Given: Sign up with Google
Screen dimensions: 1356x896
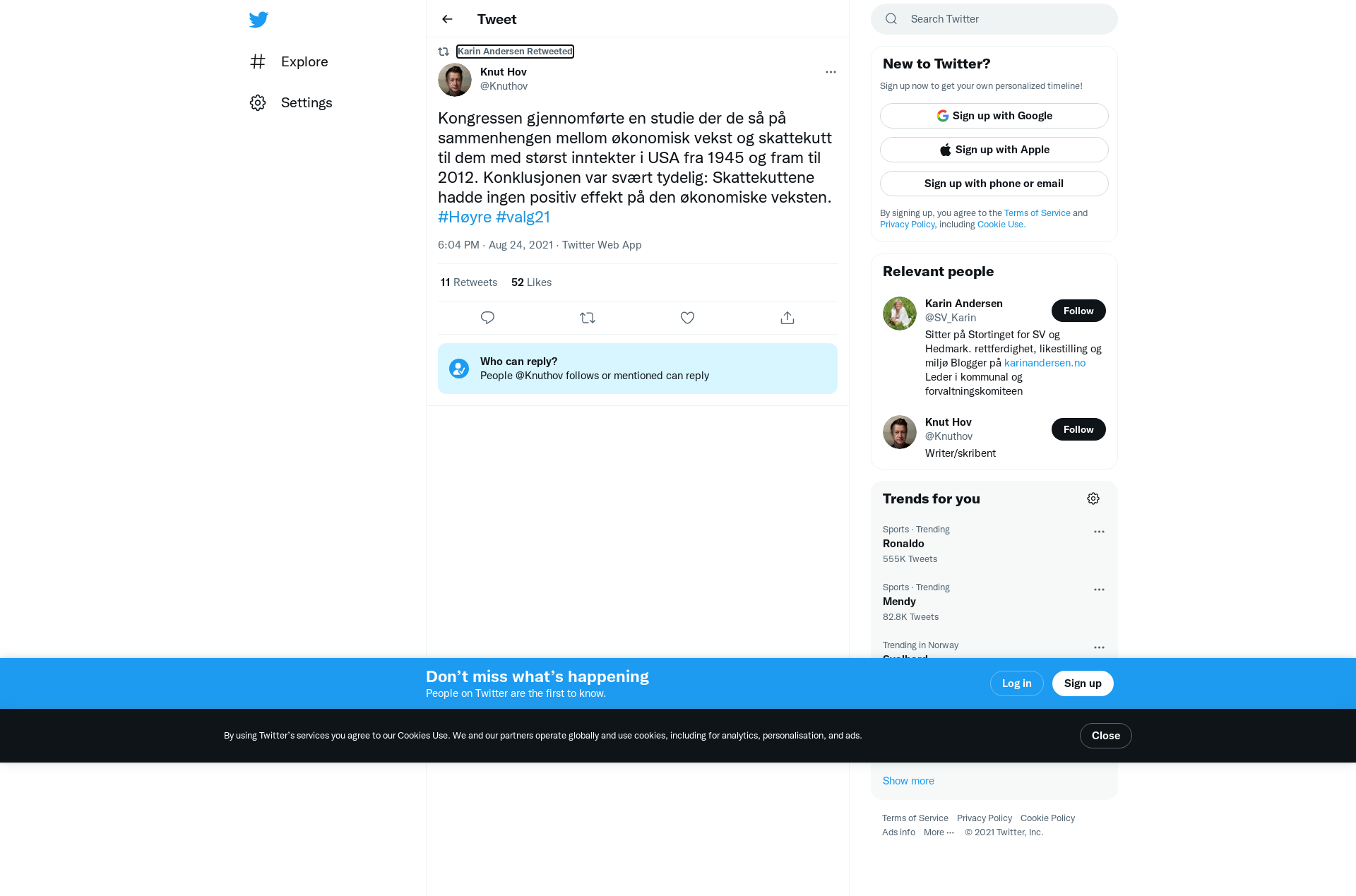Looking at the screenshot, I should click(994, 116).
